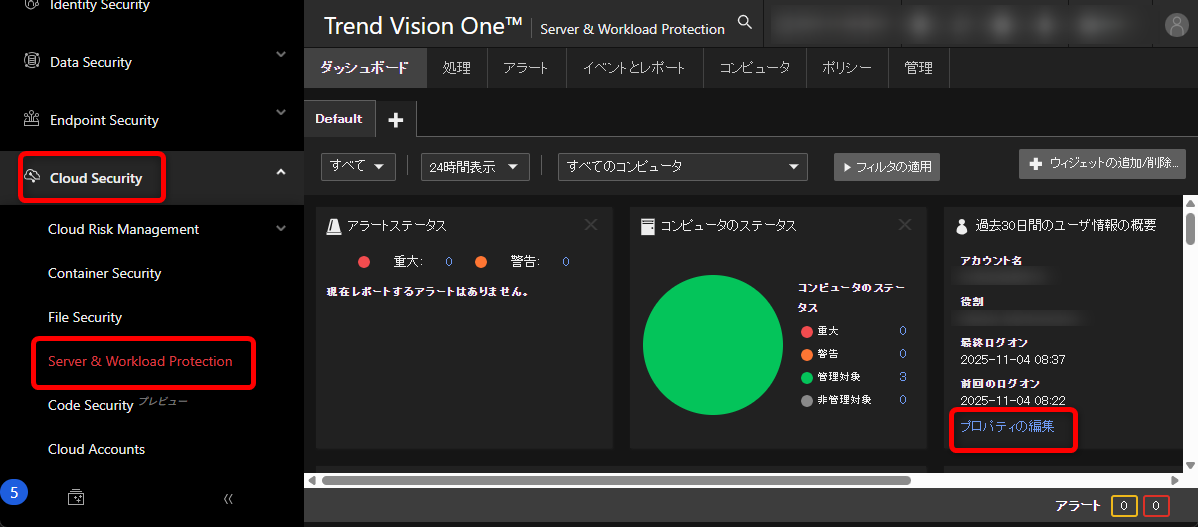Click the scroll-left arrow of horizontal scrollbar
The image size is (1198, 527).
312,480
